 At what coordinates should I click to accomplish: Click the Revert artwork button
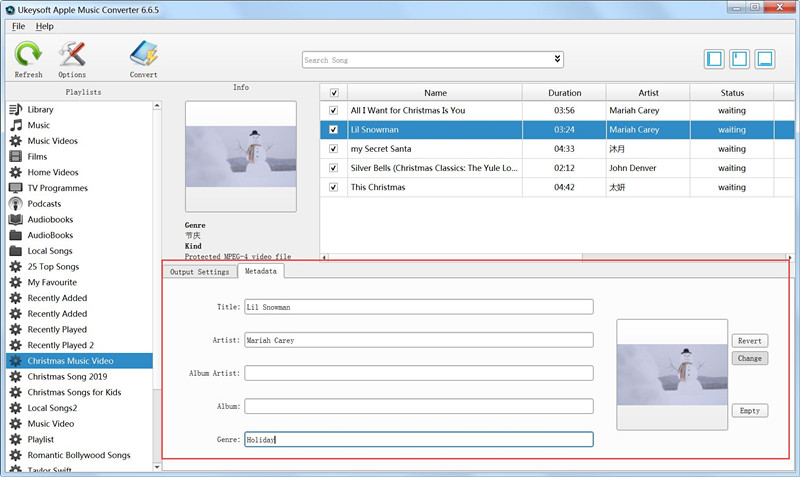coord(749,341)
